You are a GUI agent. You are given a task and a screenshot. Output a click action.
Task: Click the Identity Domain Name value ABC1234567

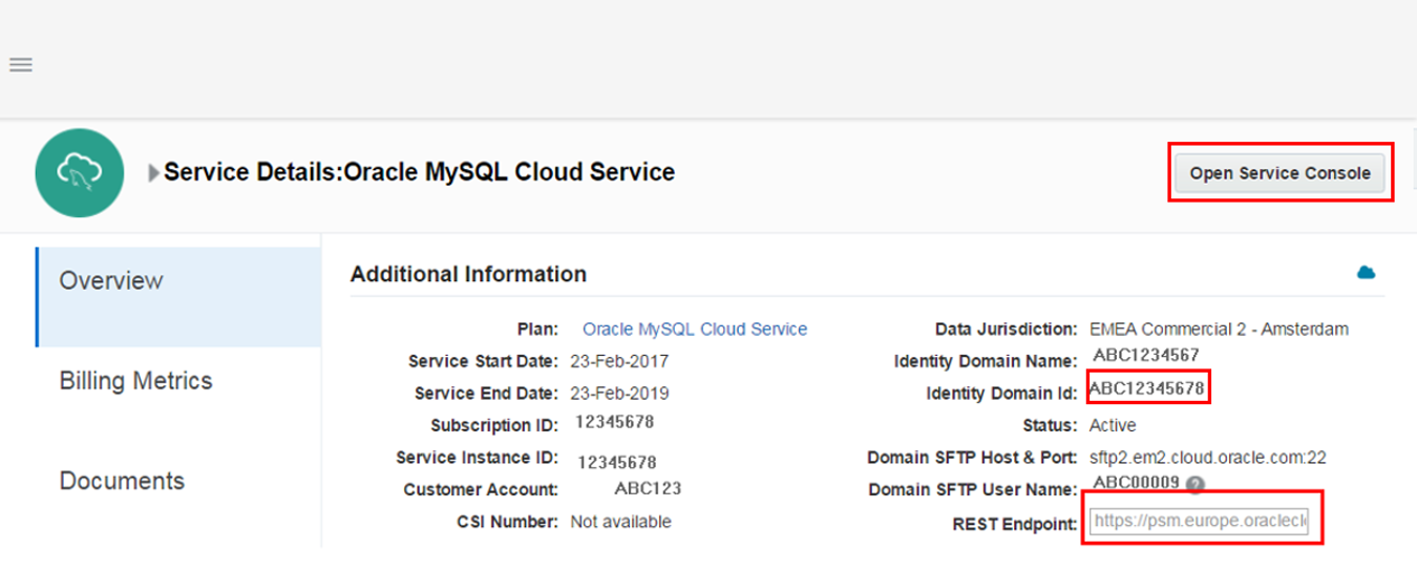[x=1145, y=354]
